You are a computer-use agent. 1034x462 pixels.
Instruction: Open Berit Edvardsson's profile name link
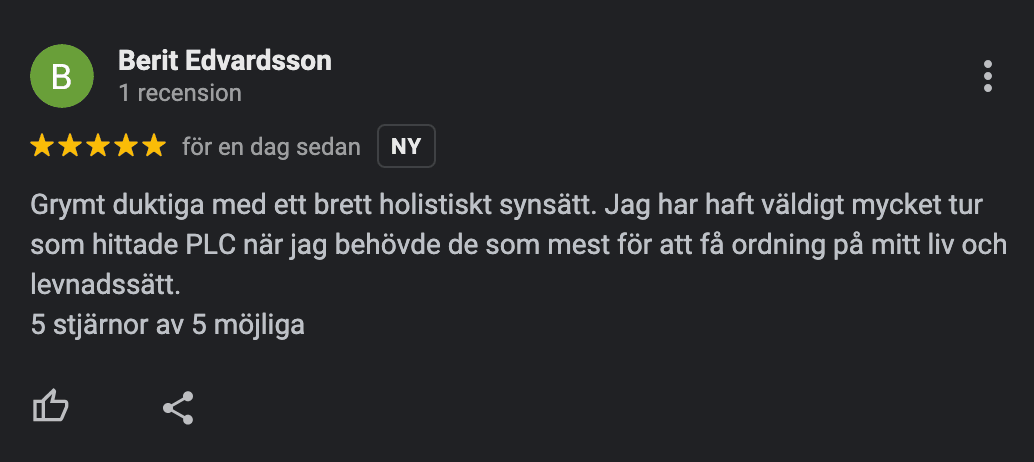click(x=225, y=61)
